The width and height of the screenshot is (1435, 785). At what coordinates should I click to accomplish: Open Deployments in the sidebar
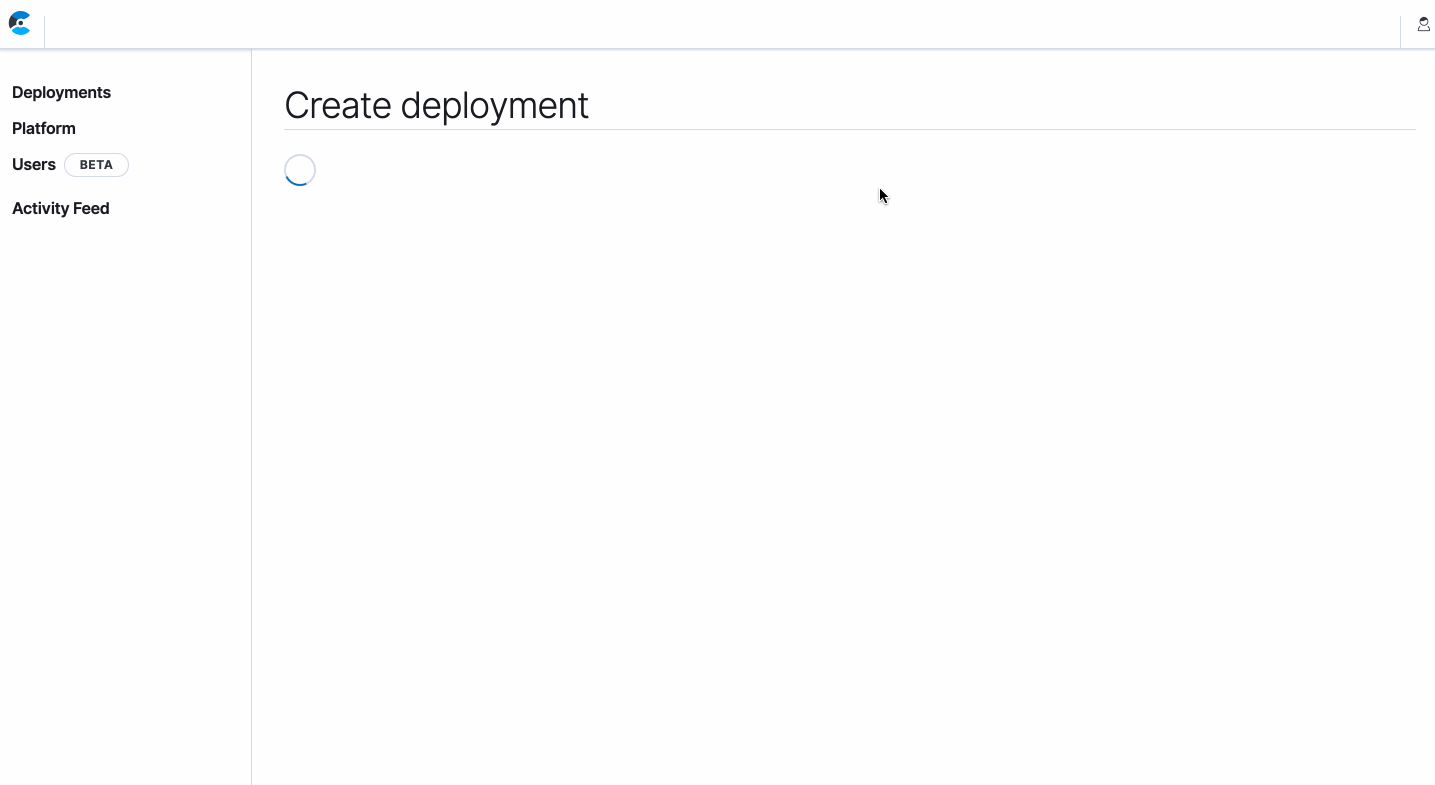61,92
